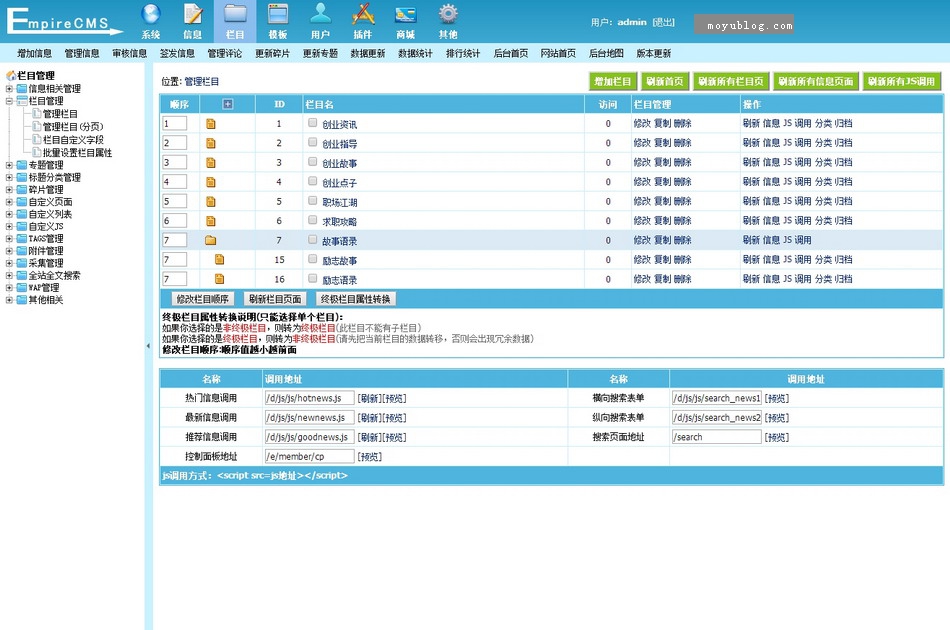Tick the checkbox for 创业指导

pos(313,142)
